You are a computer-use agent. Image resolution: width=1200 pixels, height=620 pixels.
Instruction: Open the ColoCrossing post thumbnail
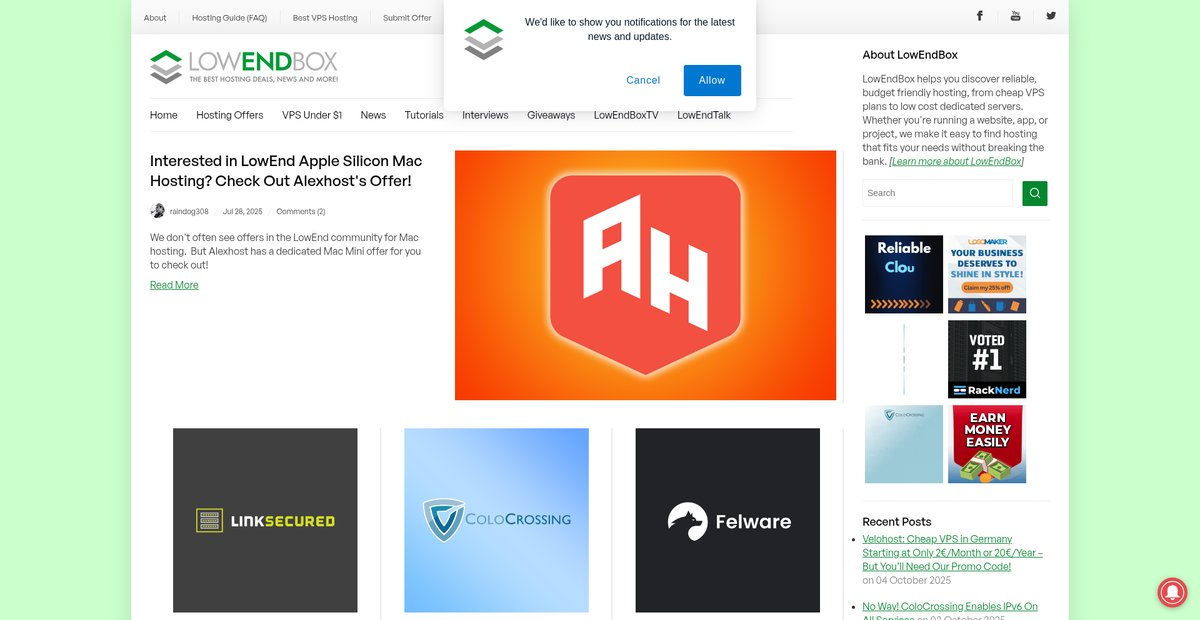pos(496,520)
